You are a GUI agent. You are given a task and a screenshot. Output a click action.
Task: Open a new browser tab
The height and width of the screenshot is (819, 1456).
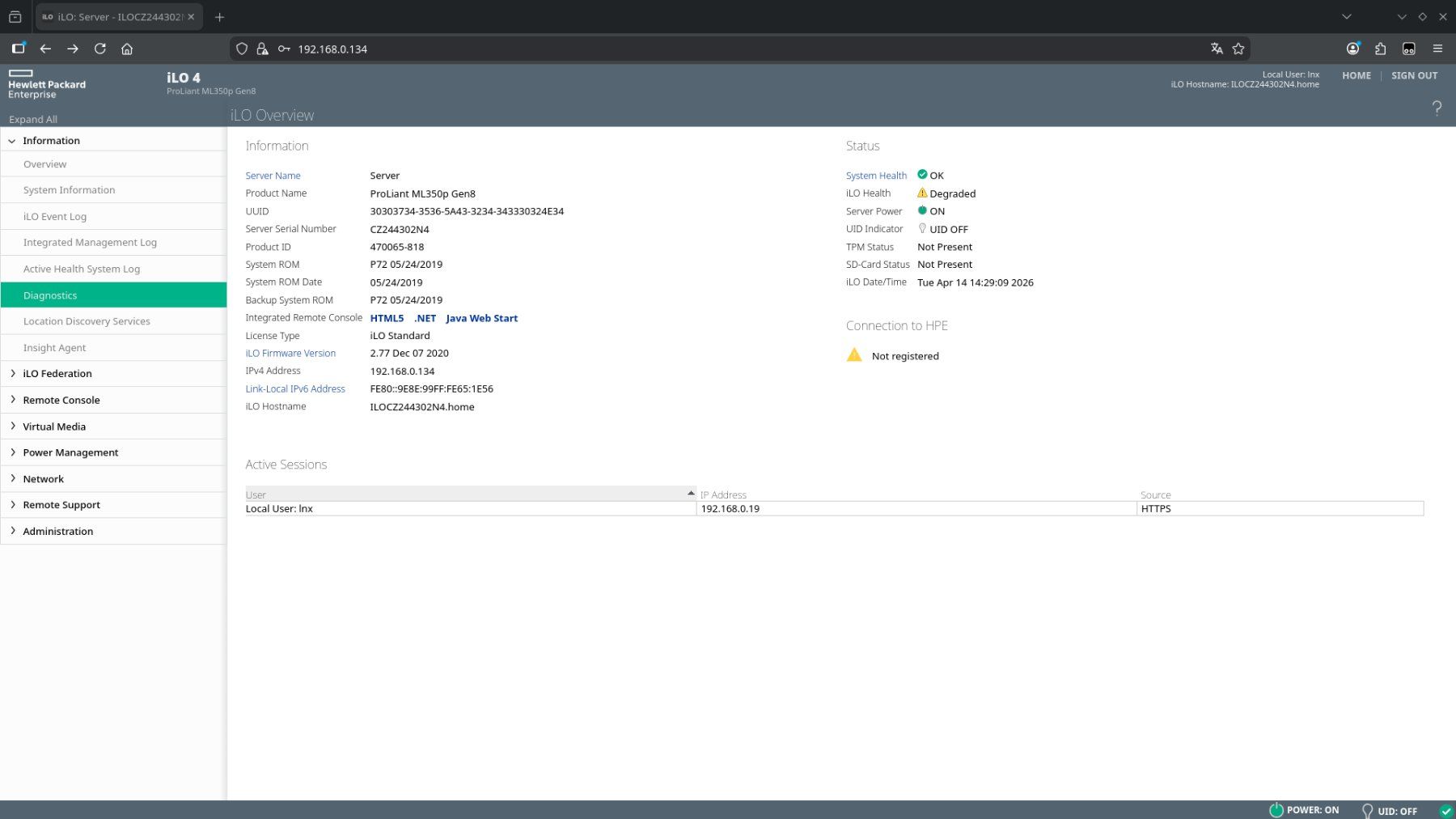point(219,17)
